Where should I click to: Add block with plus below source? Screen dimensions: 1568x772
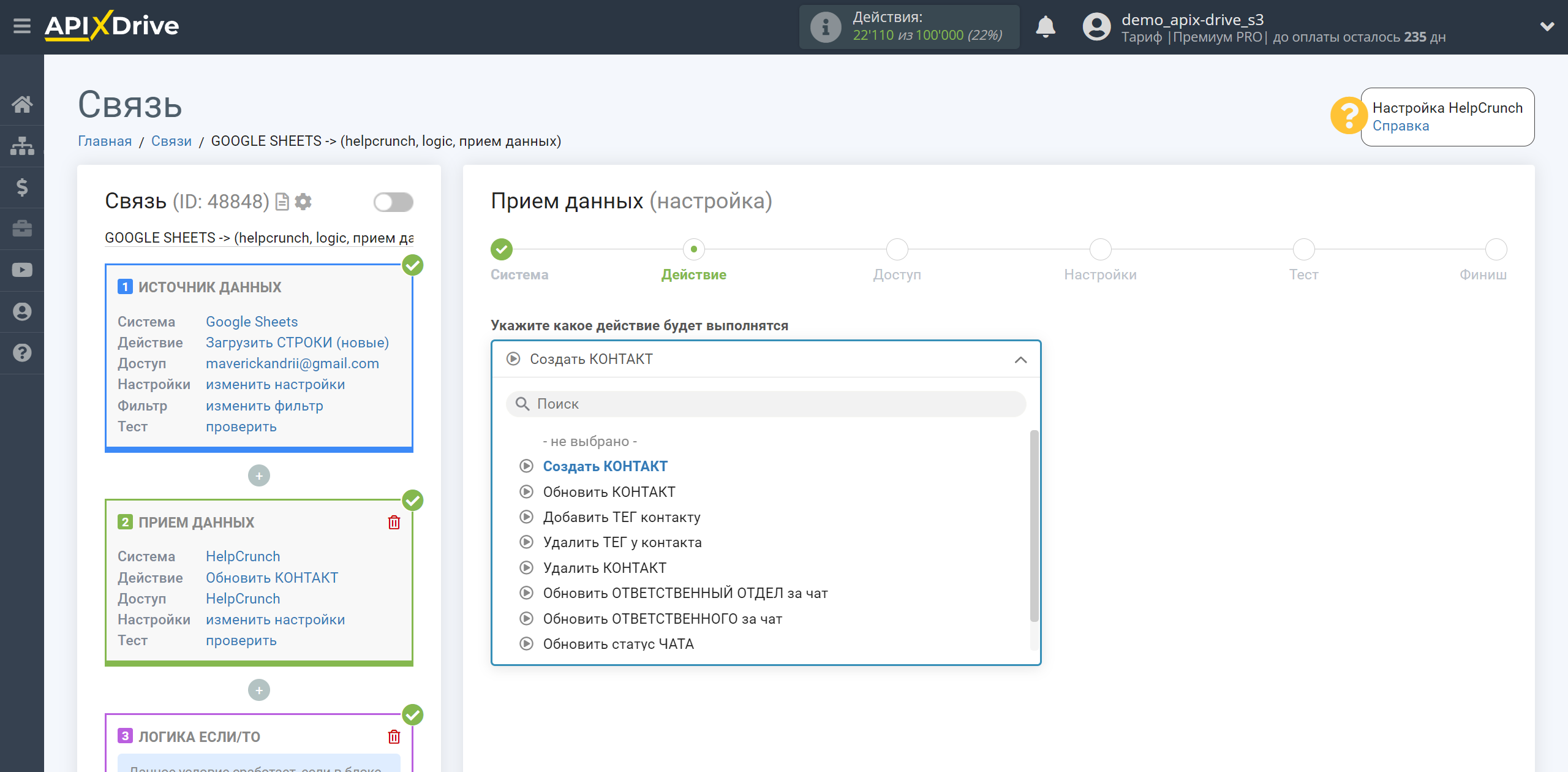(259, 475)
